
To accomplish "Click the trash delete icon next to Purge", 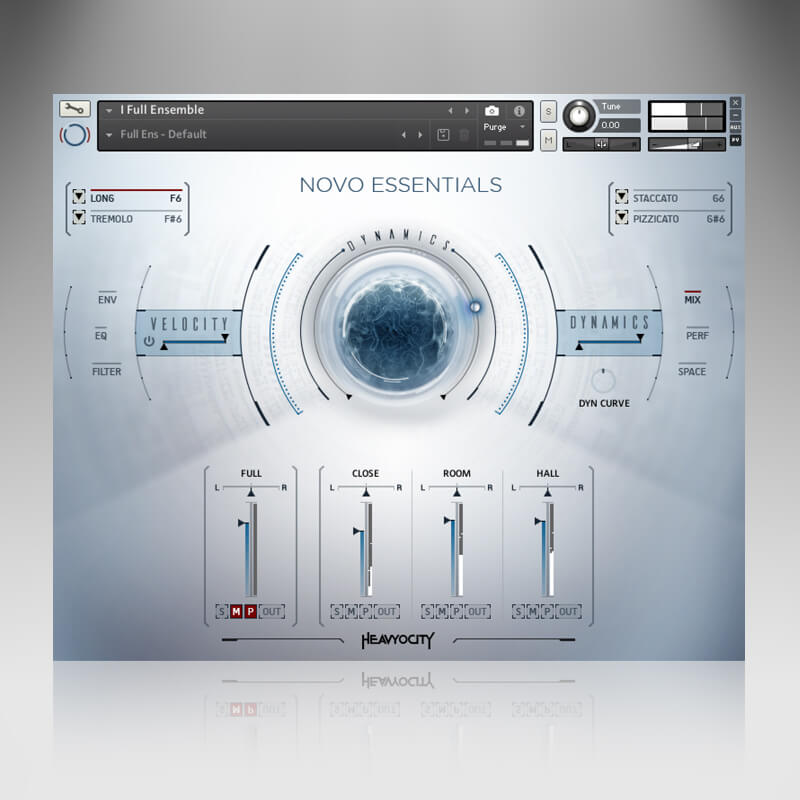I will click(463, 133).
